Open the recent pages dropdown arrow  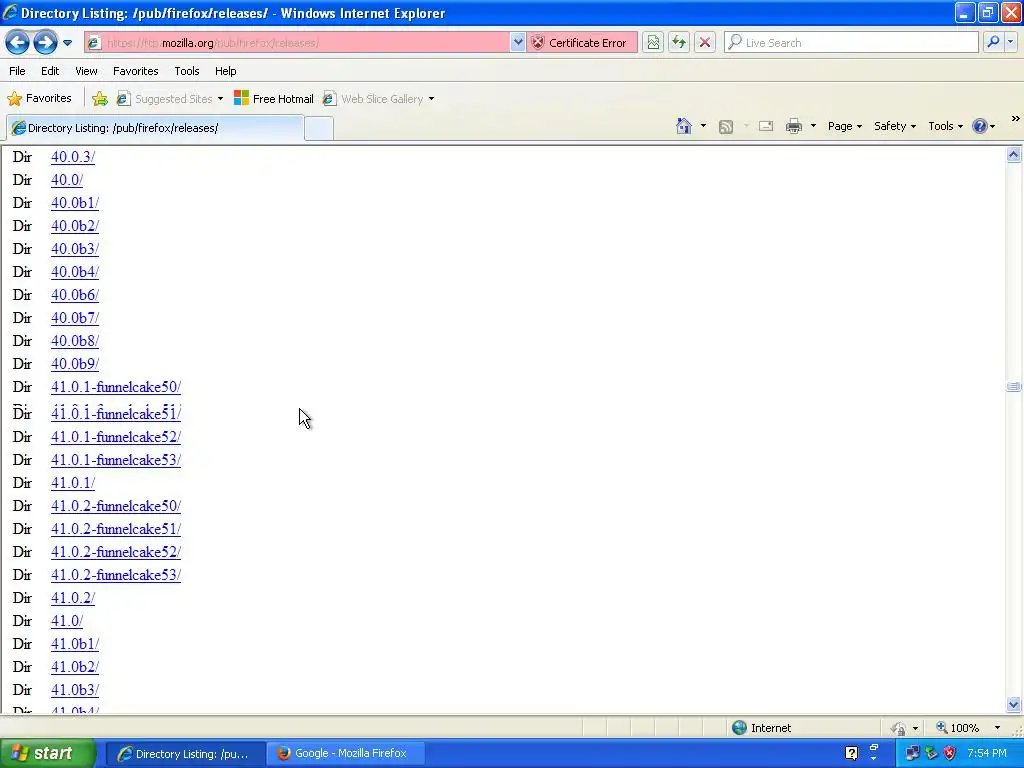point(67,43)
